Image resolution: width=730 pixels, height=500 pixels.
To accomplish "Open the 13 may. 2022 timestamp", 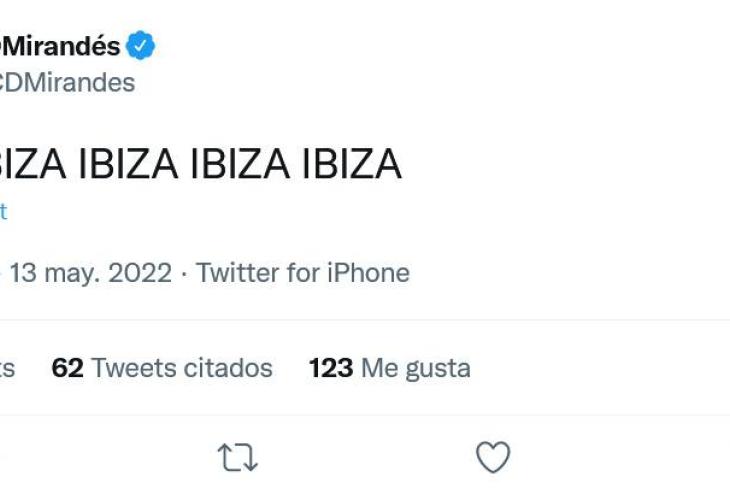I will point(90,273).
